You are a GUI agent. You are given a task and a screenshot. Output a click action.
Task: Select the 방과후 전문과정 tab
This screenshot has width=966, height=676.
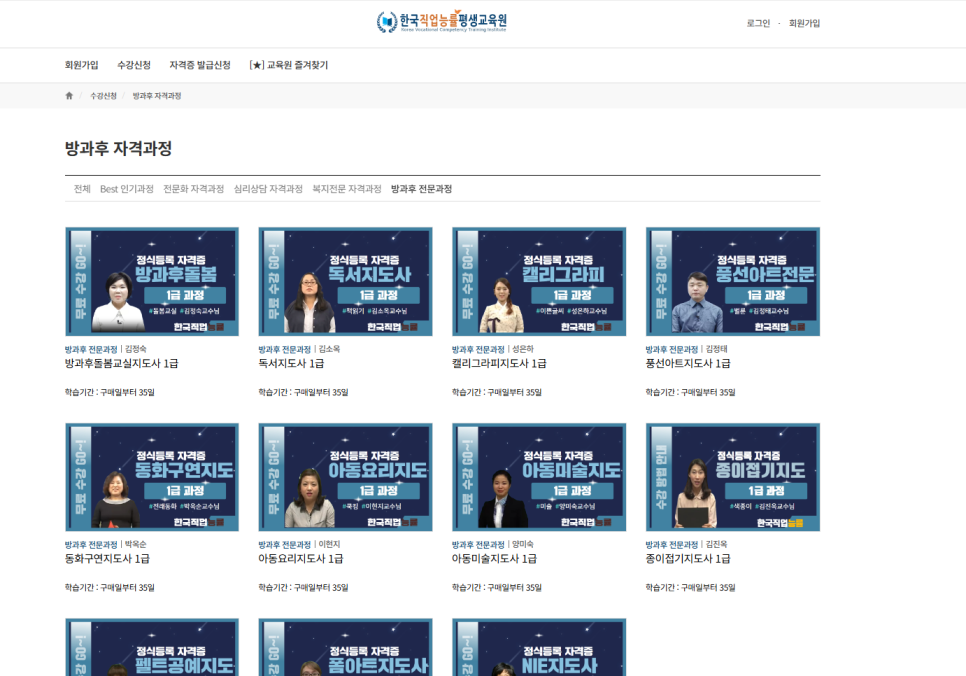(421, 189)
